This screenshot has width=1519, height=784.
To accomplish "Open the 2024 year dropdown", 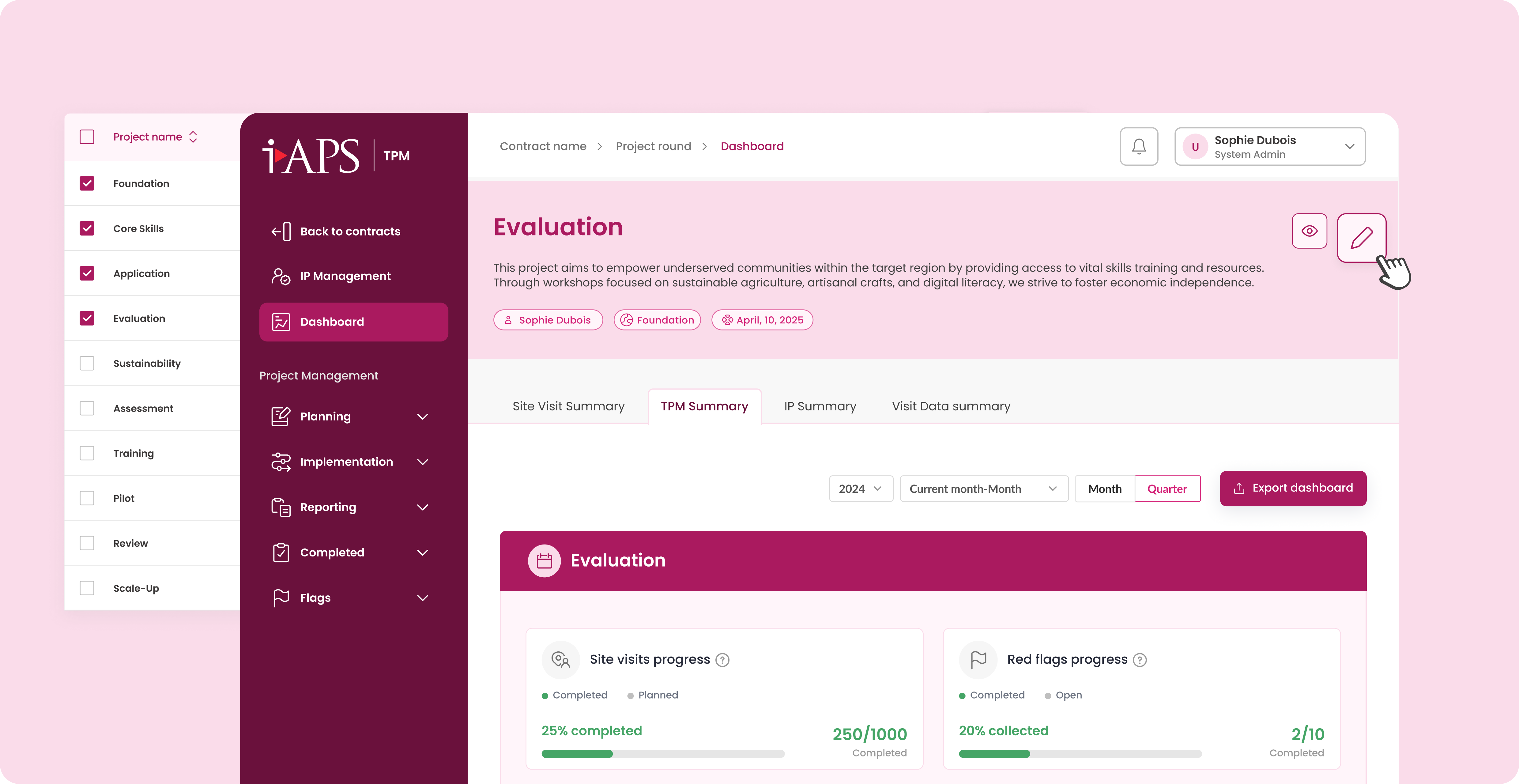I will click(860, 489).
